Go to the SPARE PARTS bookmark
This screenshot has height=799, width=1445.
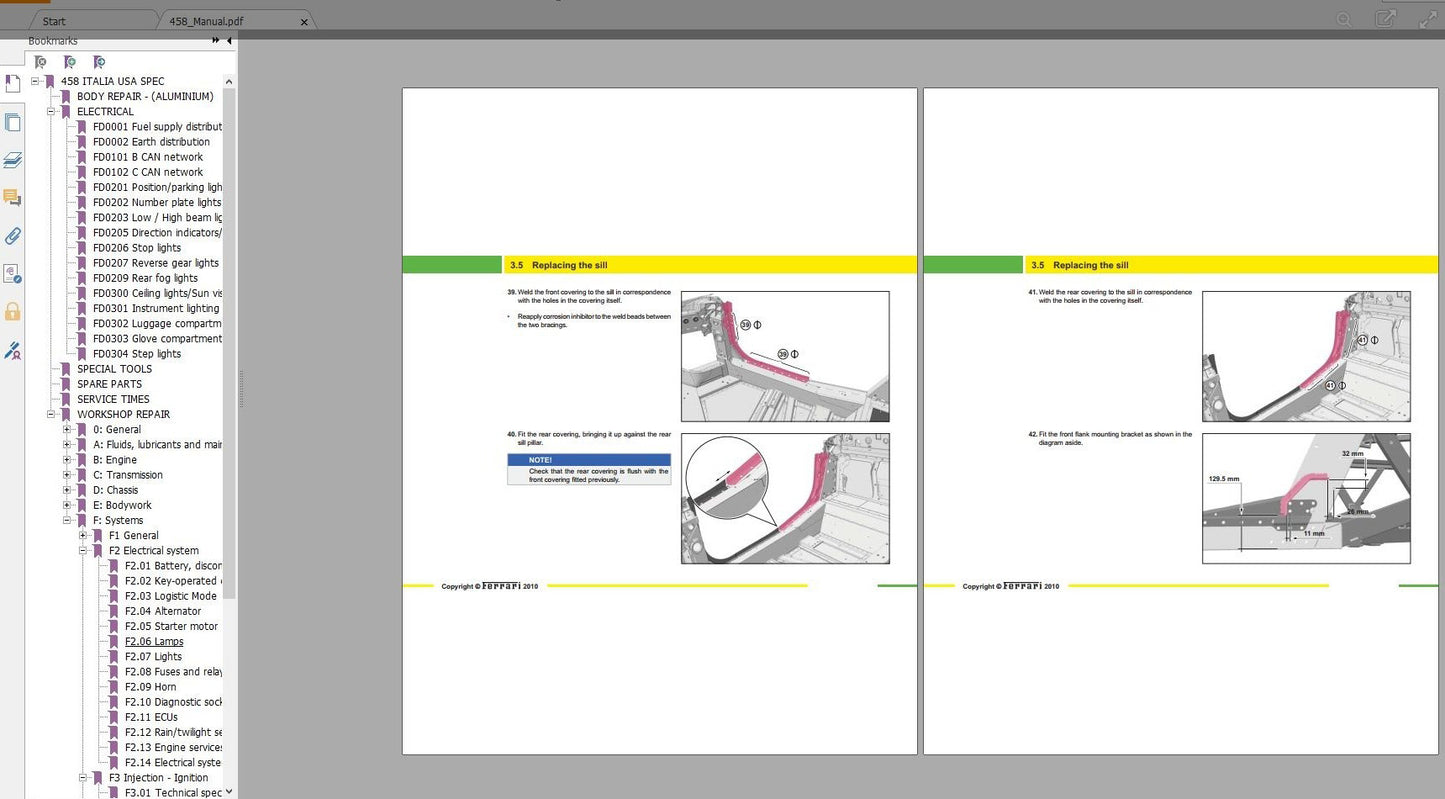pyautogui.click(x=109, y=384)
